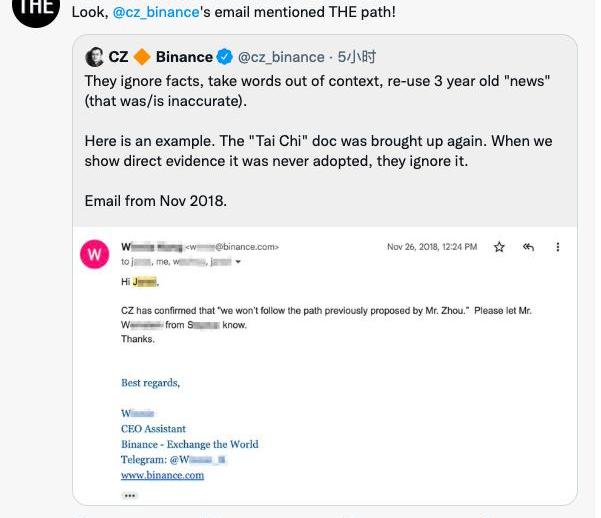
Task: Click CZ's small profile picture
Action: pos(95,57)
